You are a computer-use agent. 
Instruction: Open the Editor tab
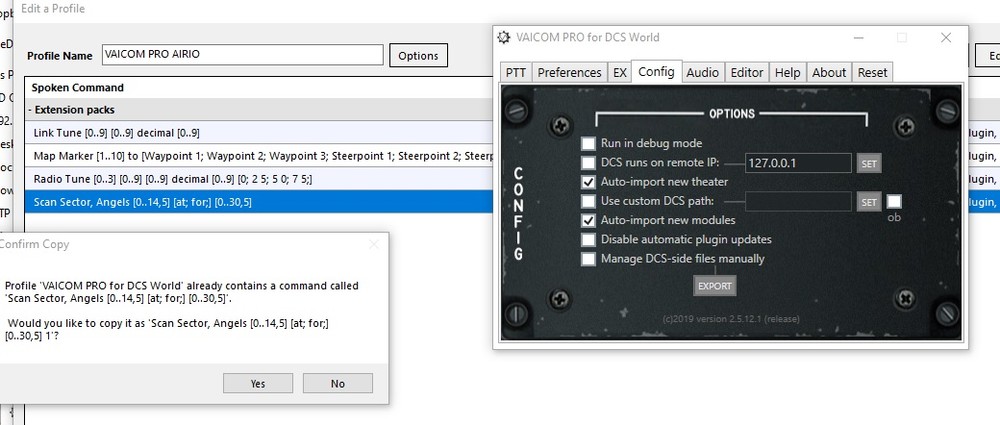pyautogui.click(x=747, y=73)
